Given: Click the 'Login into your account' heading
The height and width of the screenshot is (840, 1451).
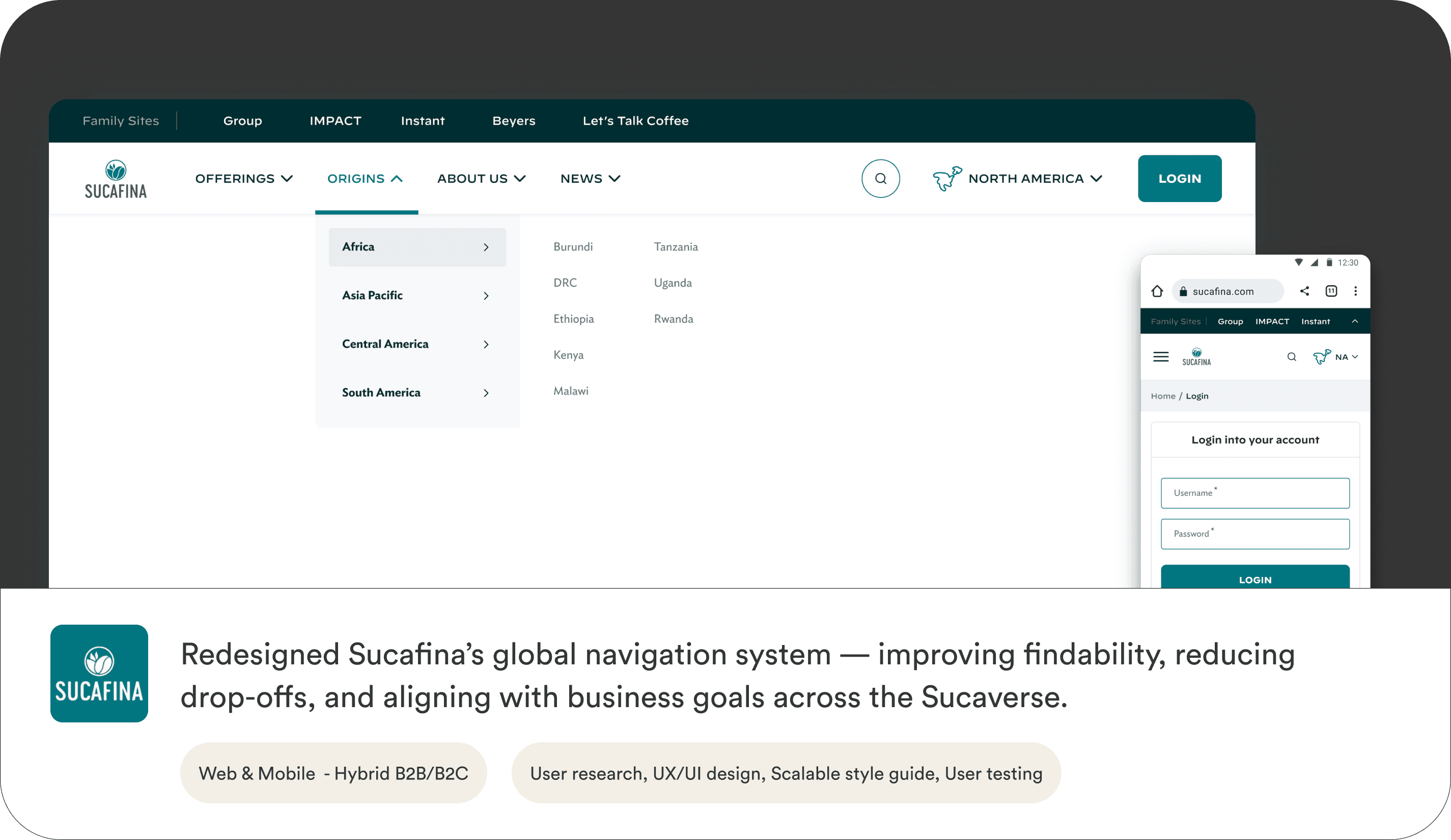Looking at the screenshot, I should click(1254, 440).
